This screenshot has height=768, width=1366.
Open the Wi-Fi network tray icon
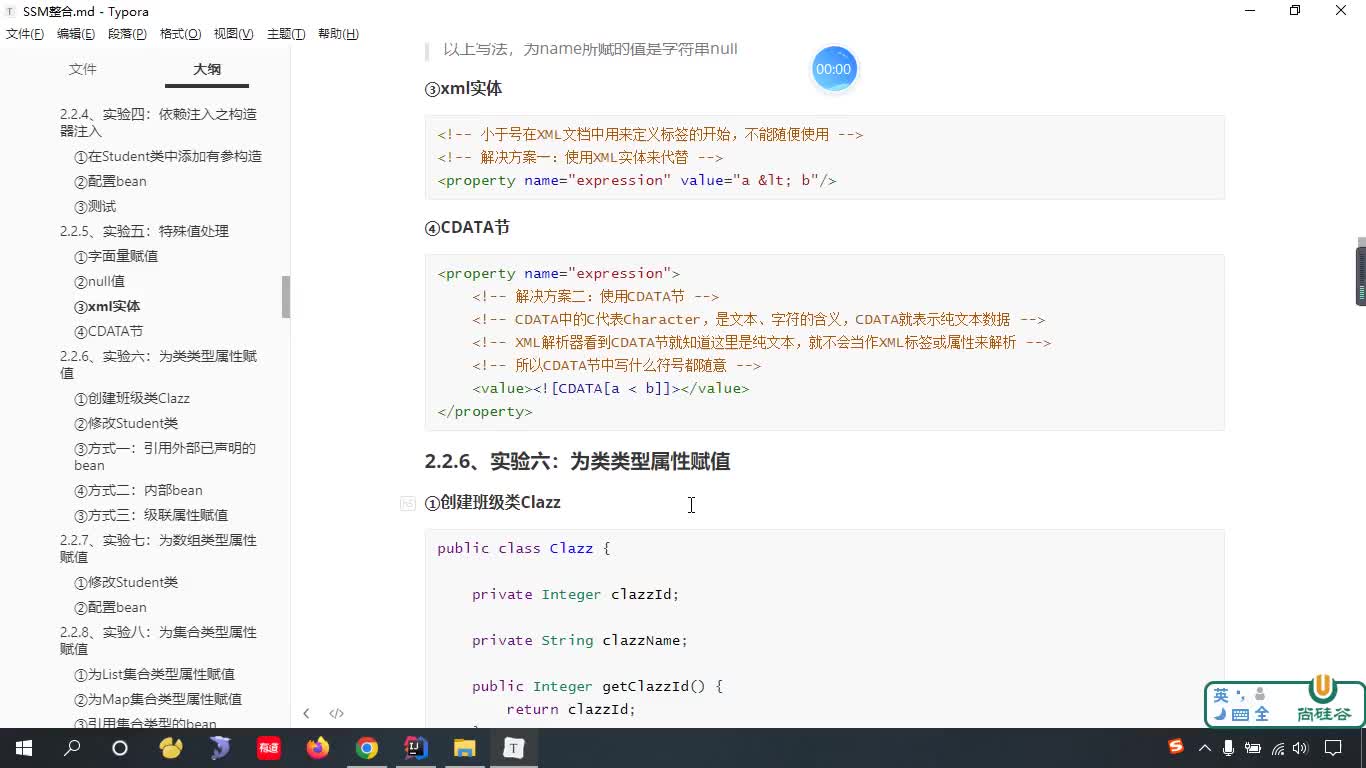tap(1278, 747)
